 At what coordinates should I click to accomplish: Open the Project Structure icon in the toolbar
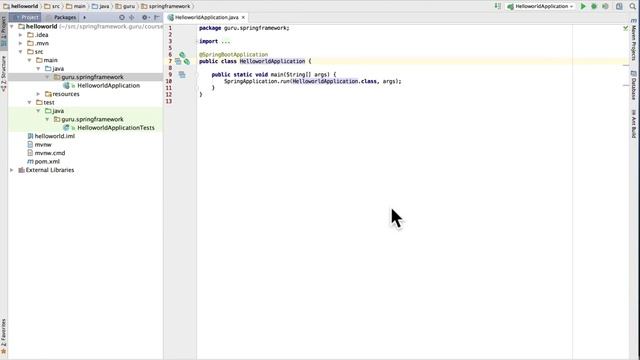619,6
